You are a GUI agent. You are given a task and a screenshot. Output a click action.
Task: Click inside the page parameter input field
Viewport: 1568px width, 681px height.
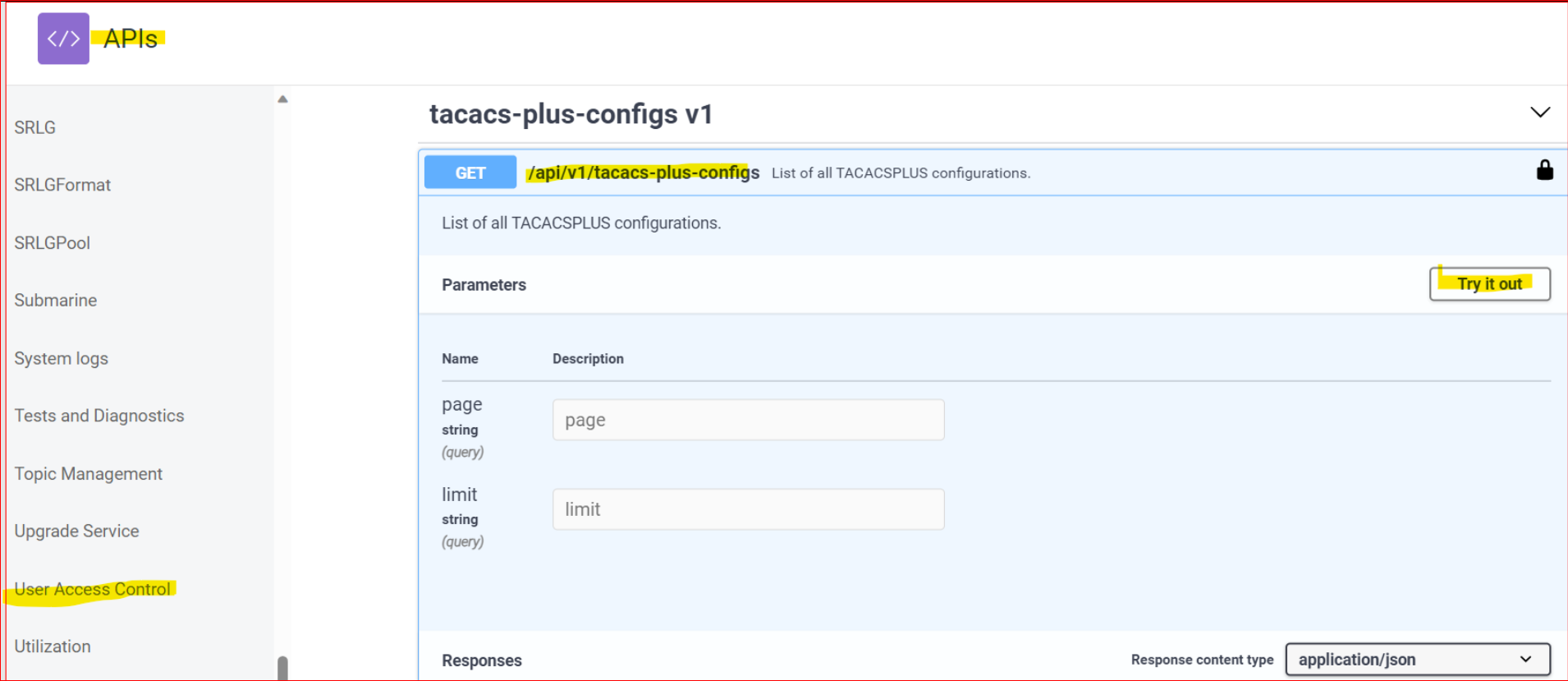[747, 419]
